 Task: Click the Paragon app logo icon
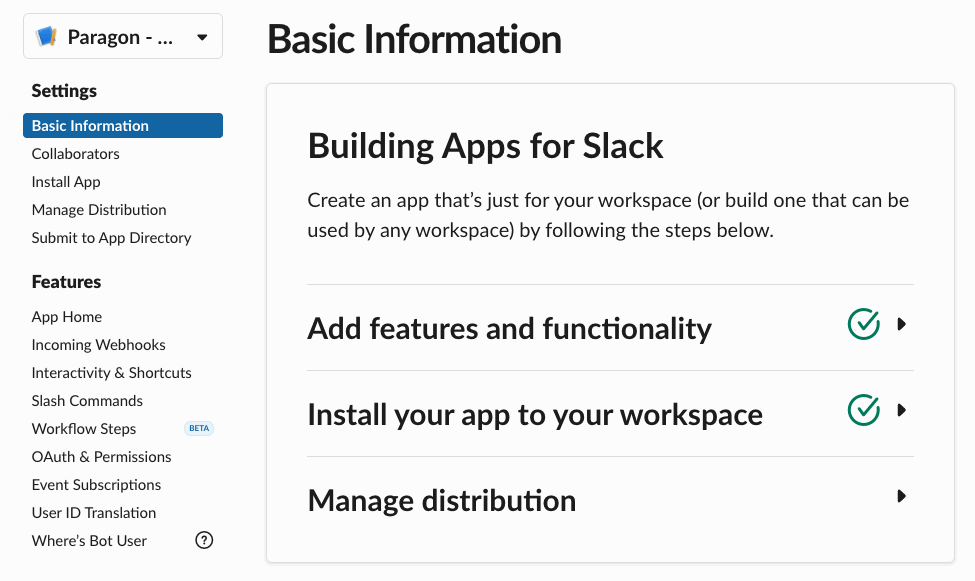[47, 37]
